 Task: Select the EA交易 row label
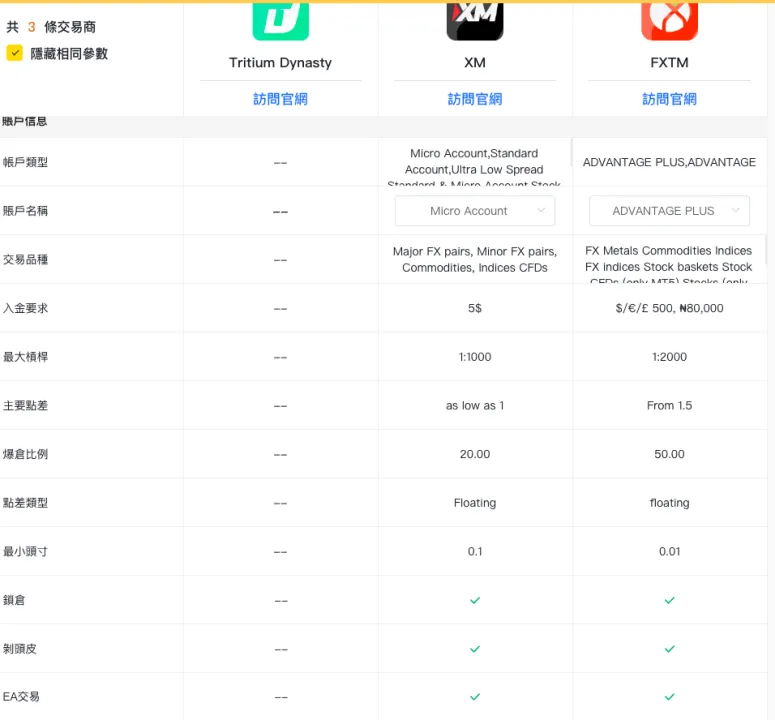click(x=21, y=697)
